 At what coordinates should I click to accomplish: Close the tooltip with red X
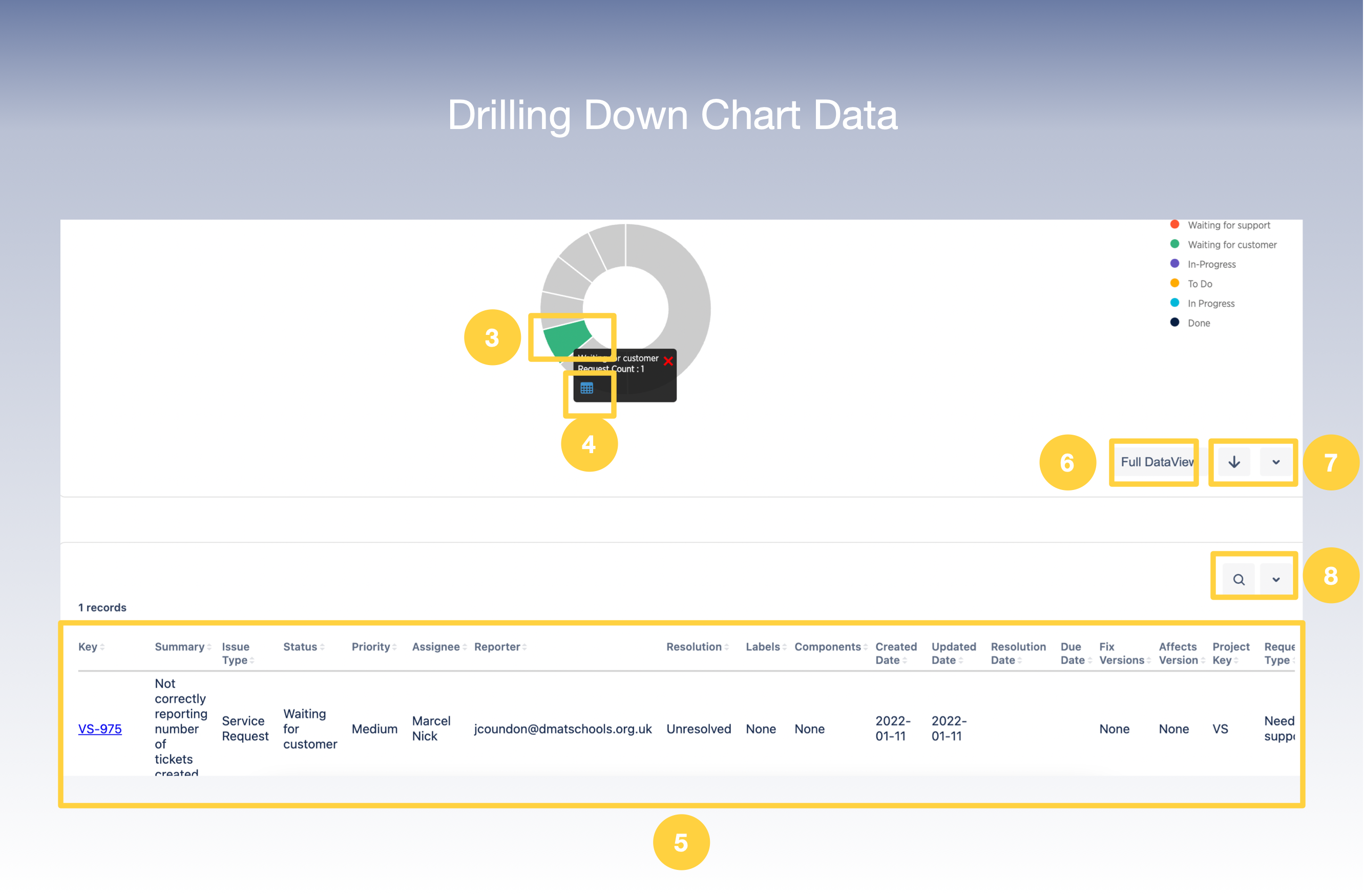tap(668, 361)
